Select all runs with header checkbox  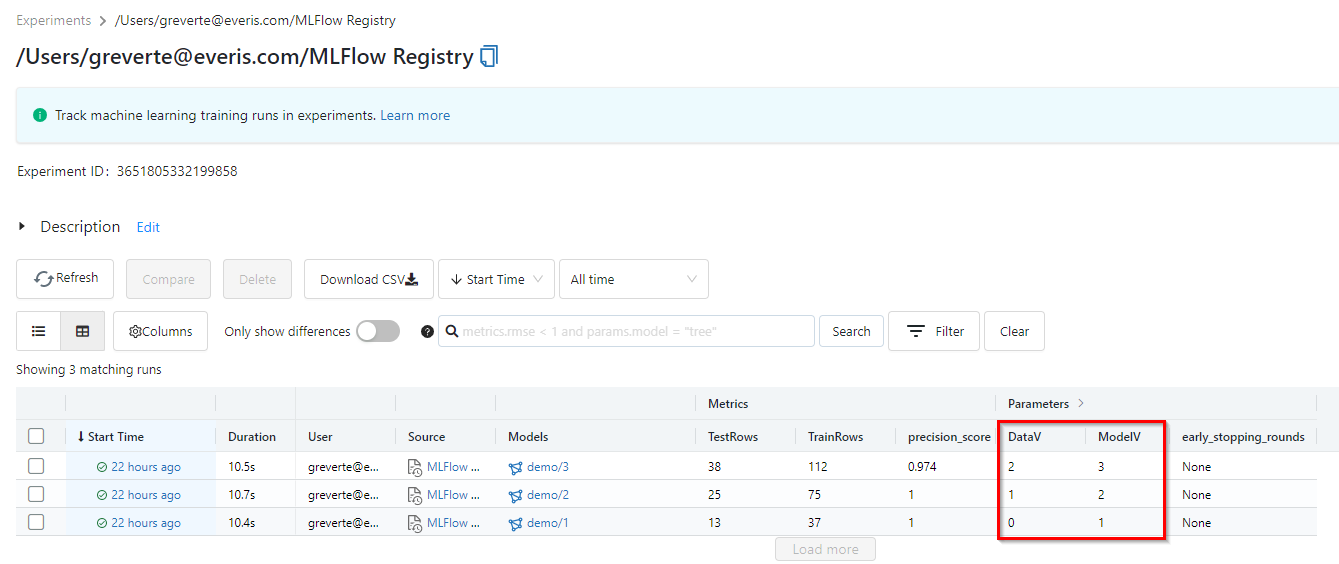tap(36, 436)
